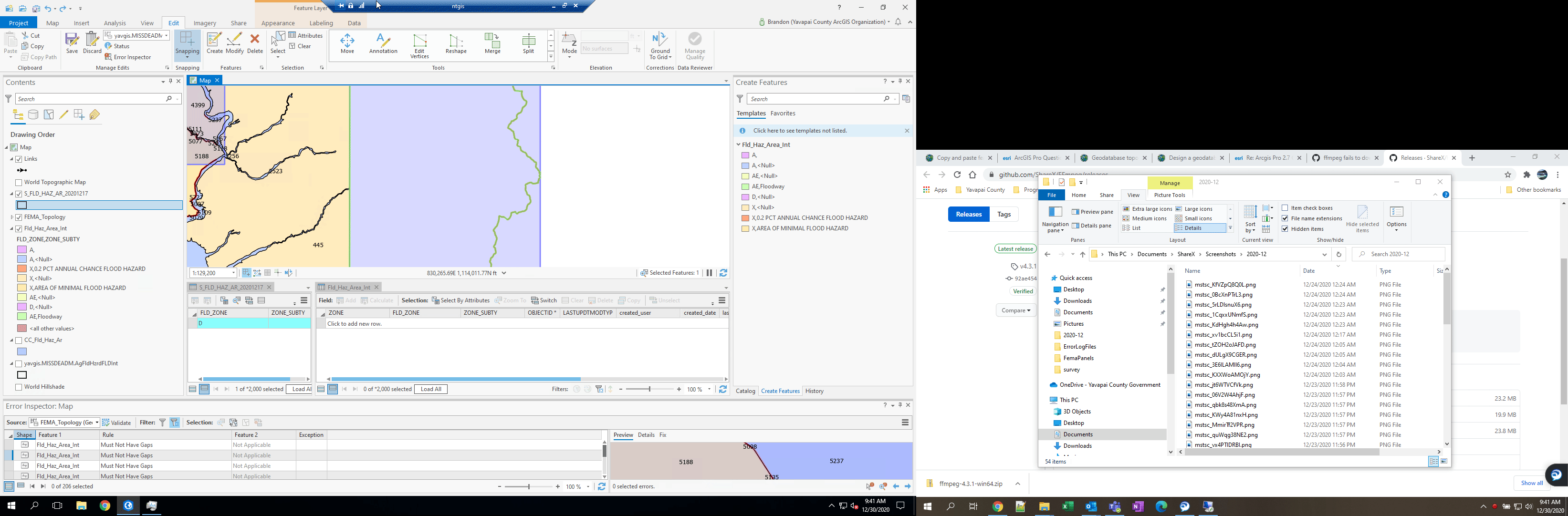Open the map scale dropdown
This screenshot has height=516, width=1568.
coord(233,273)
